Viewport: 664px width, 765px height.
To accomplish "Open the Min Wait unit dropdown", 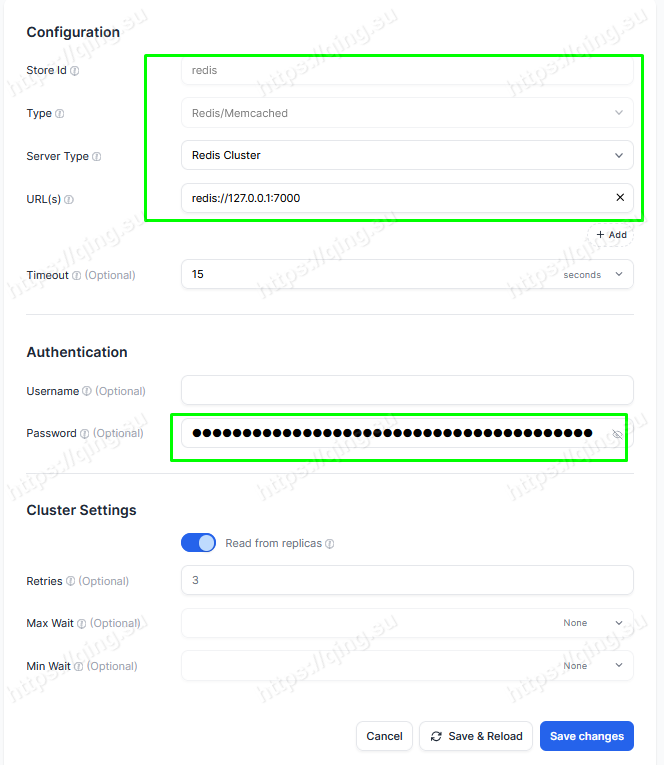I will (x=593, y=666).
